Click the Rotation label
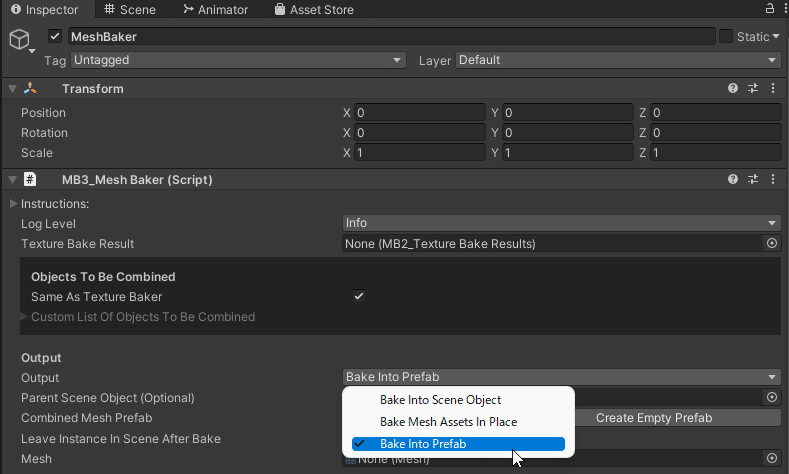This screenshot has height=474, width=789. click(x=44, y=133)
